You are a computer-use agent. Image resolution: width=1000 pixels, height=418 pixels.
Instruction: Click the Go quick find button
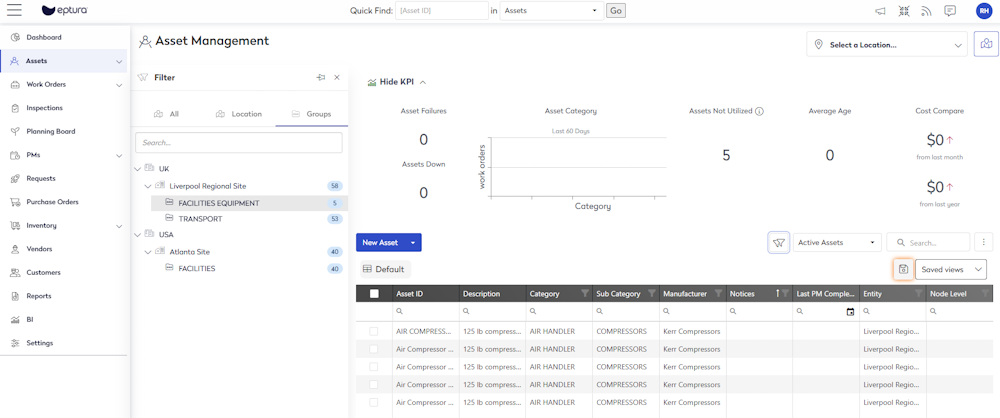click(x=615, y=11)
